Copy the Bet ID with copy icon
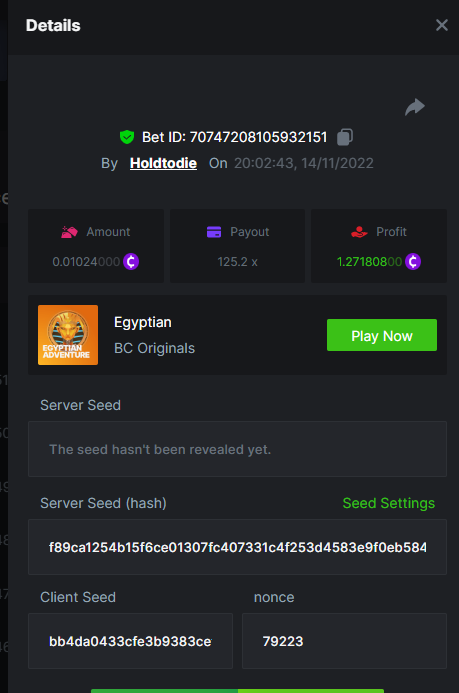Screen dimensions: 459x693 click(345, 137)
